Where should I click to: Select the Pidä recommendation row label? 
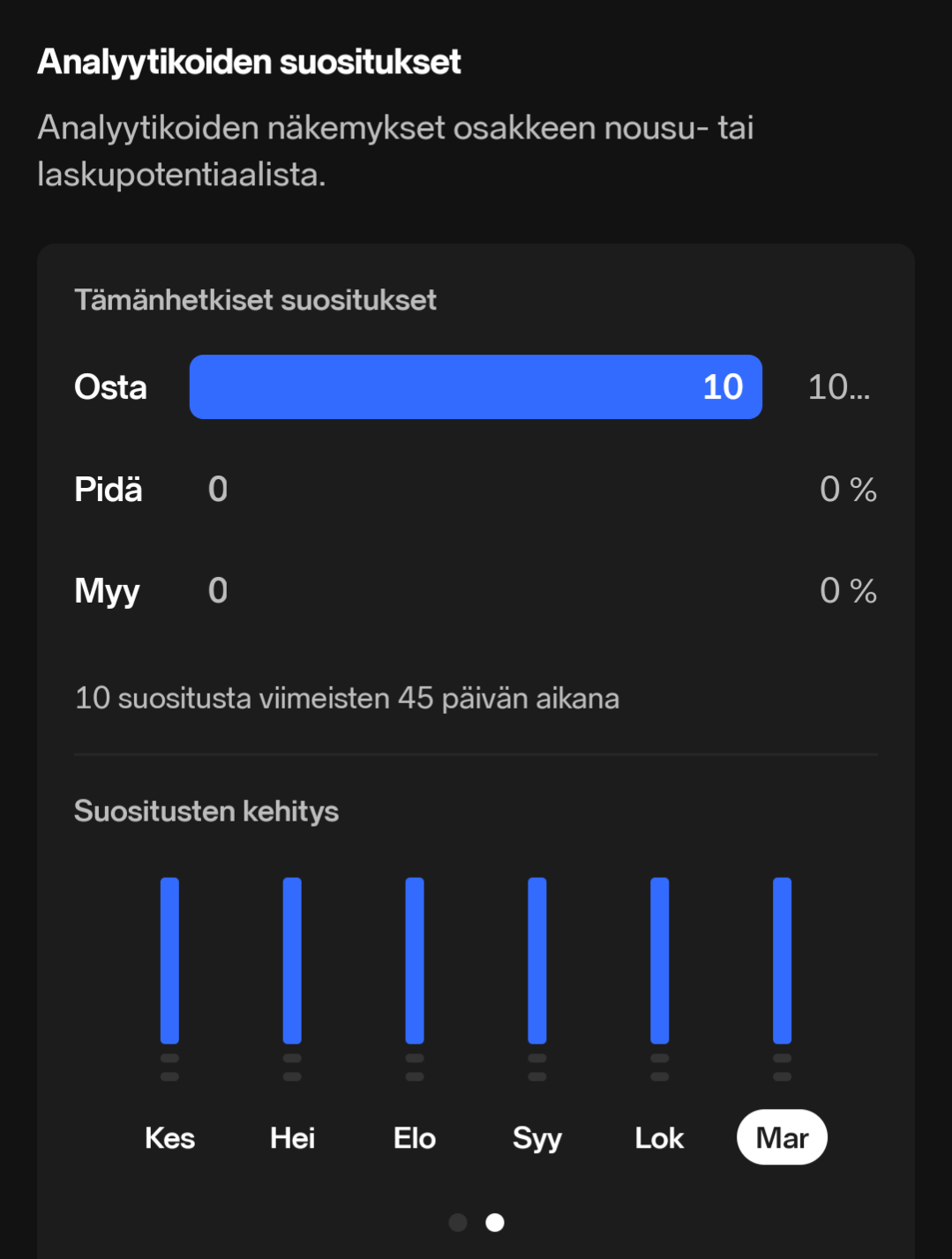[x=109, y=489]
